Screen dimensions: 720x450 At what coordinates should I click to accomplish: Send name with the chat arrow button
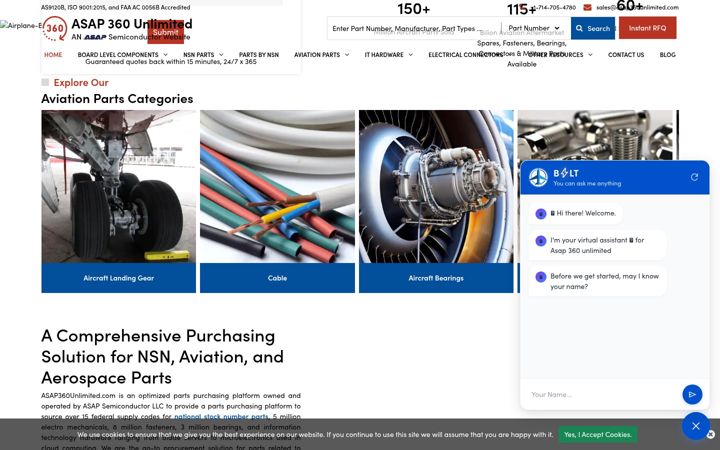[692, 394]
